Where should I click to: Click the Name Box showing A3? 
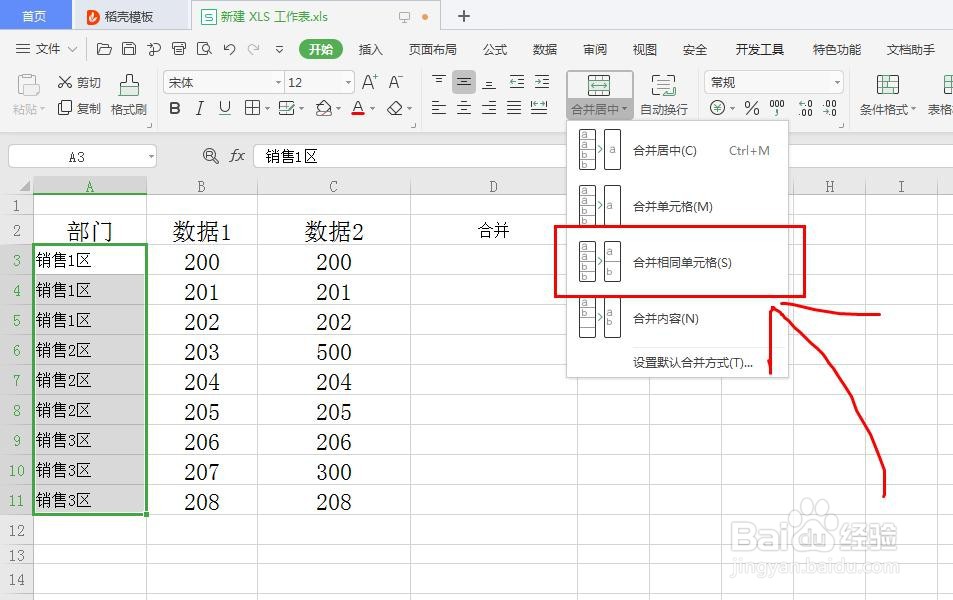[x=80, y=156]
